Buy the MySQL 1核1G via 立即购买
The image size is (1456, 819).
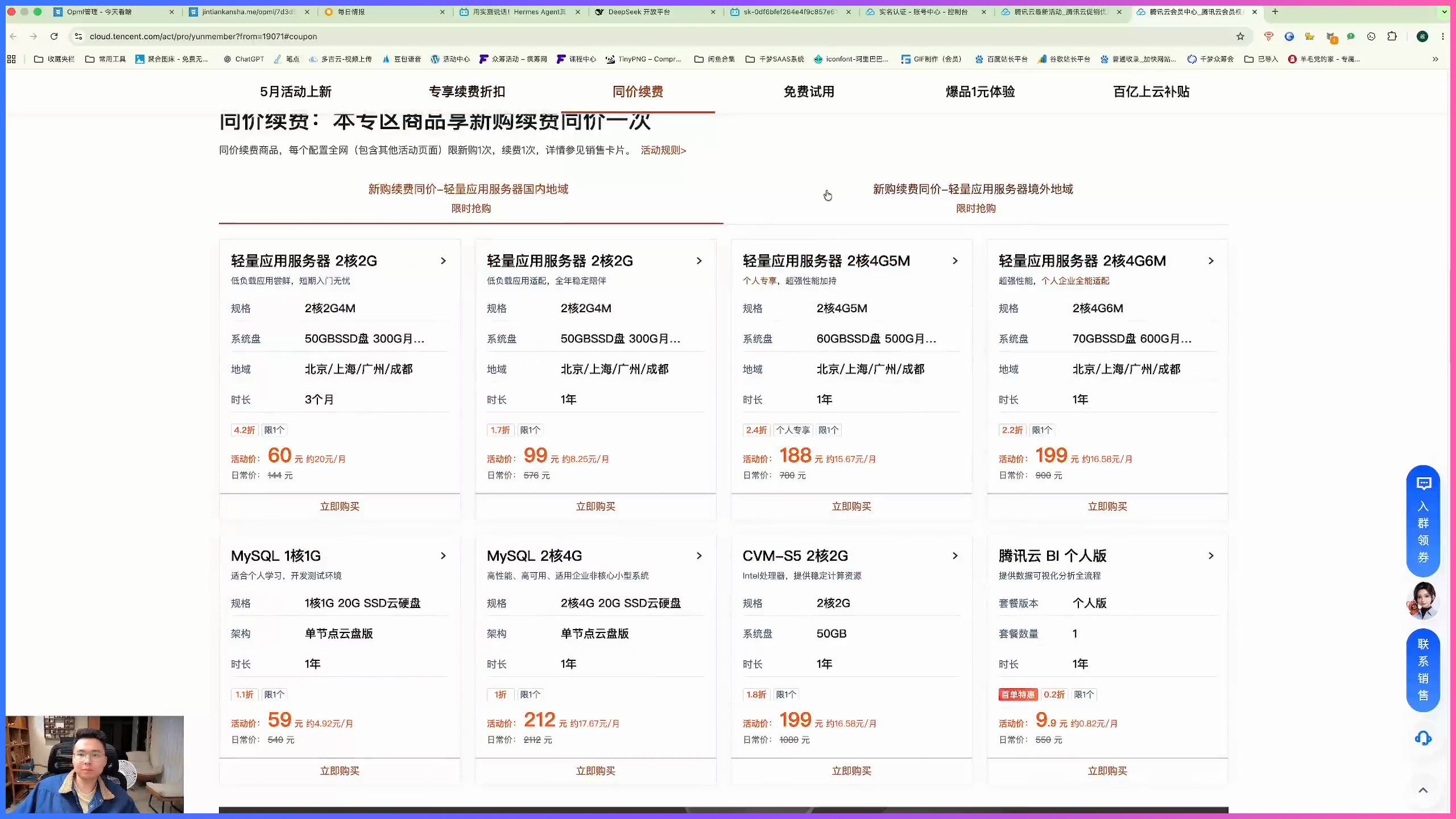point(340,771)
